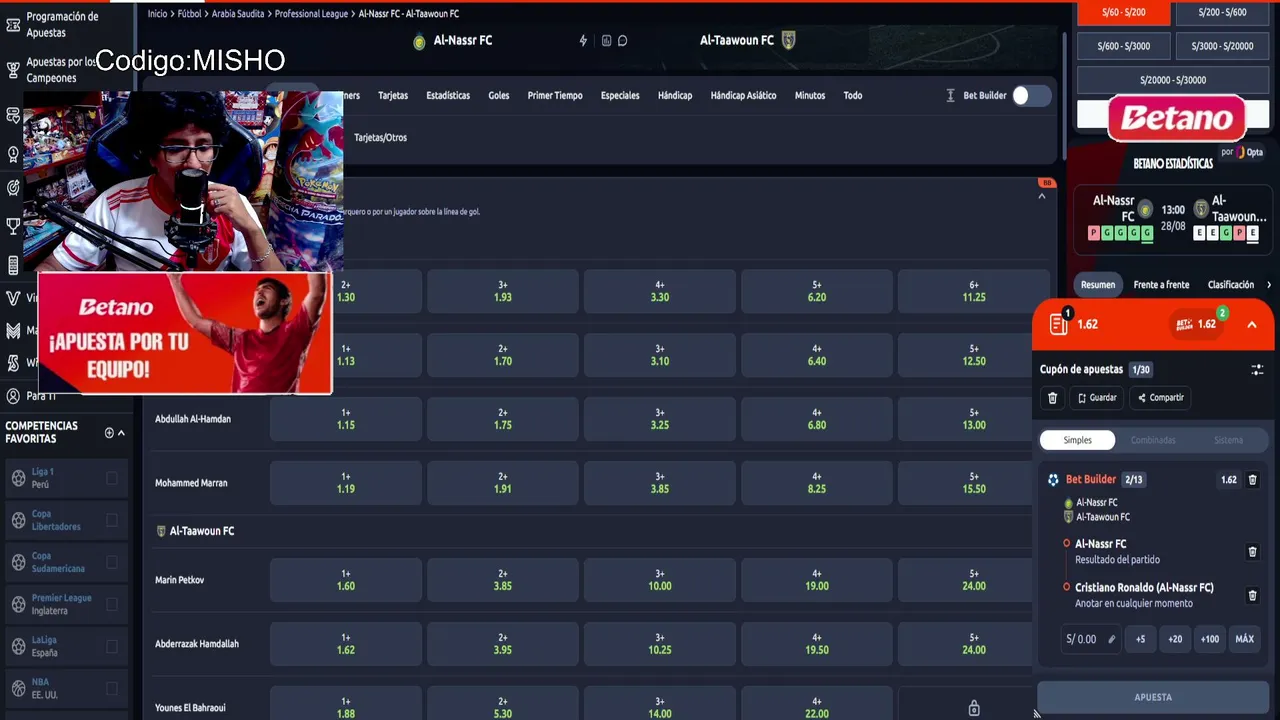Image resolution: width=1280 pixels, height=720 pixels.
Task: Open the Primer Tiempo market tab
Action: coord(555,96)
